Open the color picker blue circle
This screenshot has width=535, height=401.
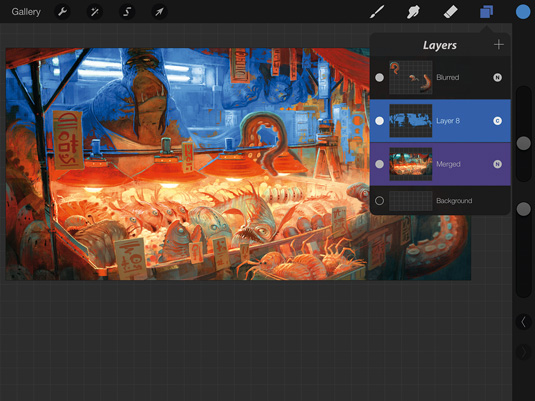tap(523, 12)
